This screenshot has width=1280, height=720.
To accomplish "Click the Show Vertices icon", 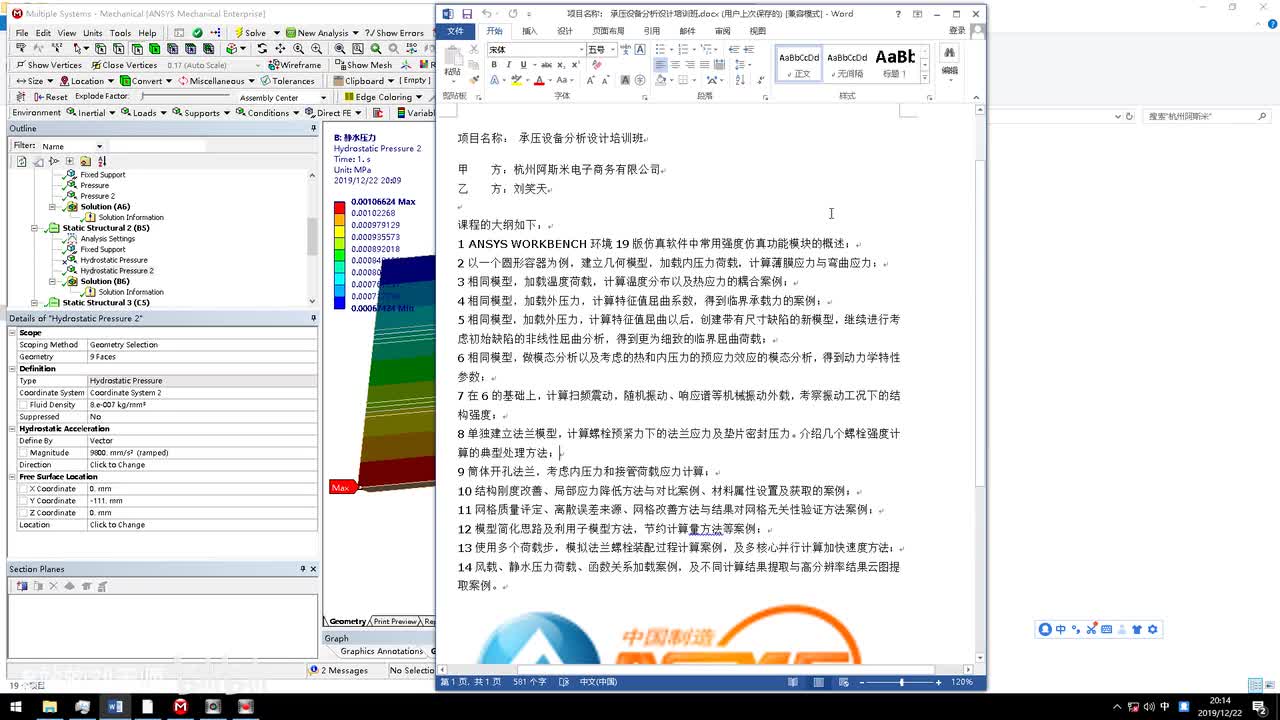I will point(19,65).
